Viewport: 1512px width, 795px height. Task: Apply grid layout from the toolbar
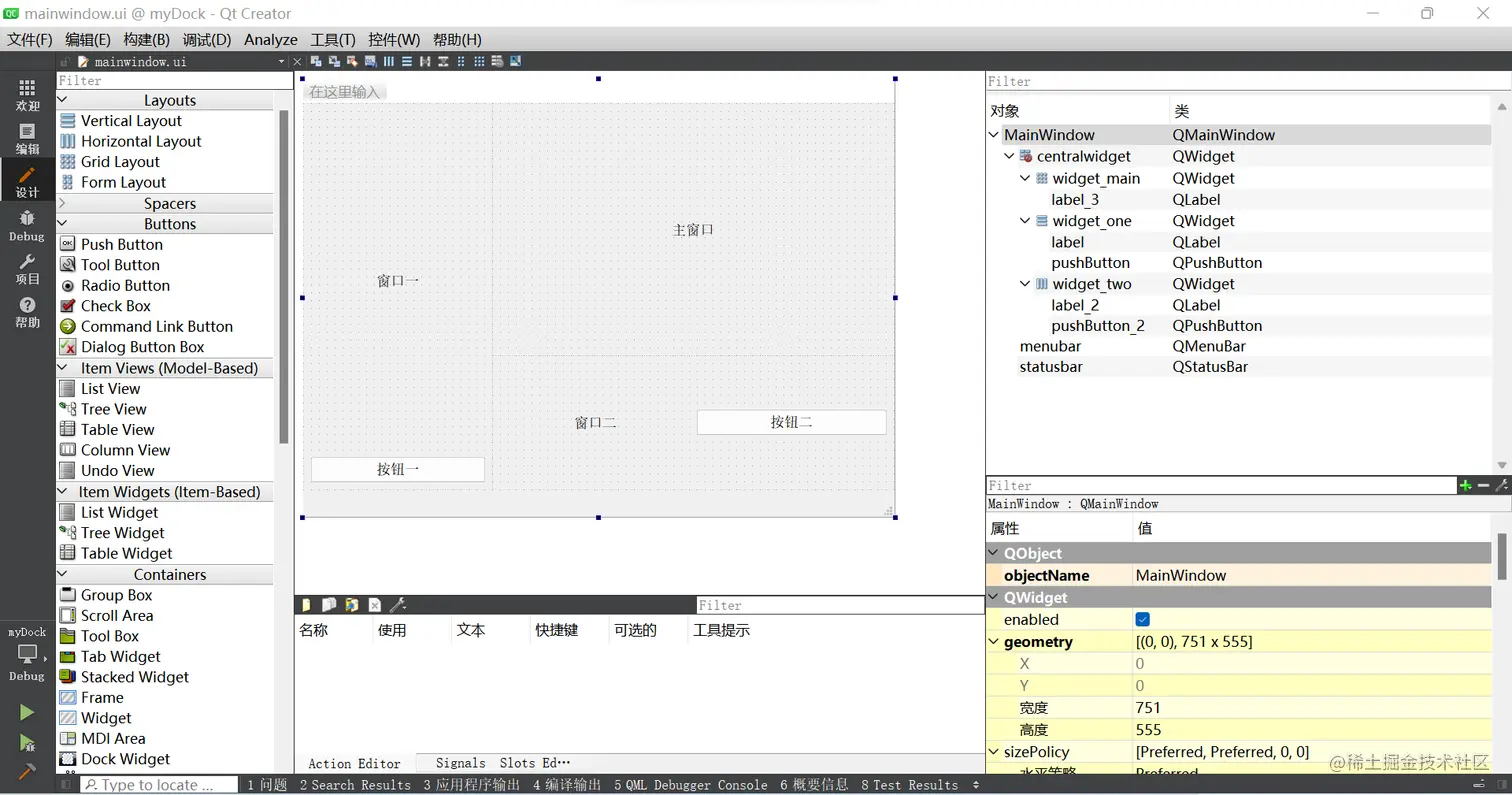[x=479, y=61]
